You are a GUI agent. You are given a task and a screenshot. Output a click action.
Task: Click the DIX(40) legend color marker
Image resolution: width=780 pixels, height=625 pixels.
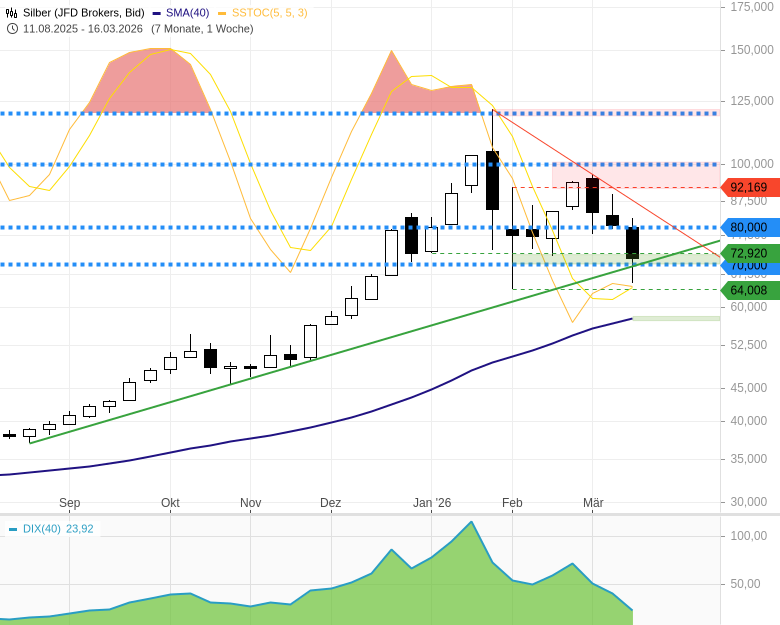13,529
